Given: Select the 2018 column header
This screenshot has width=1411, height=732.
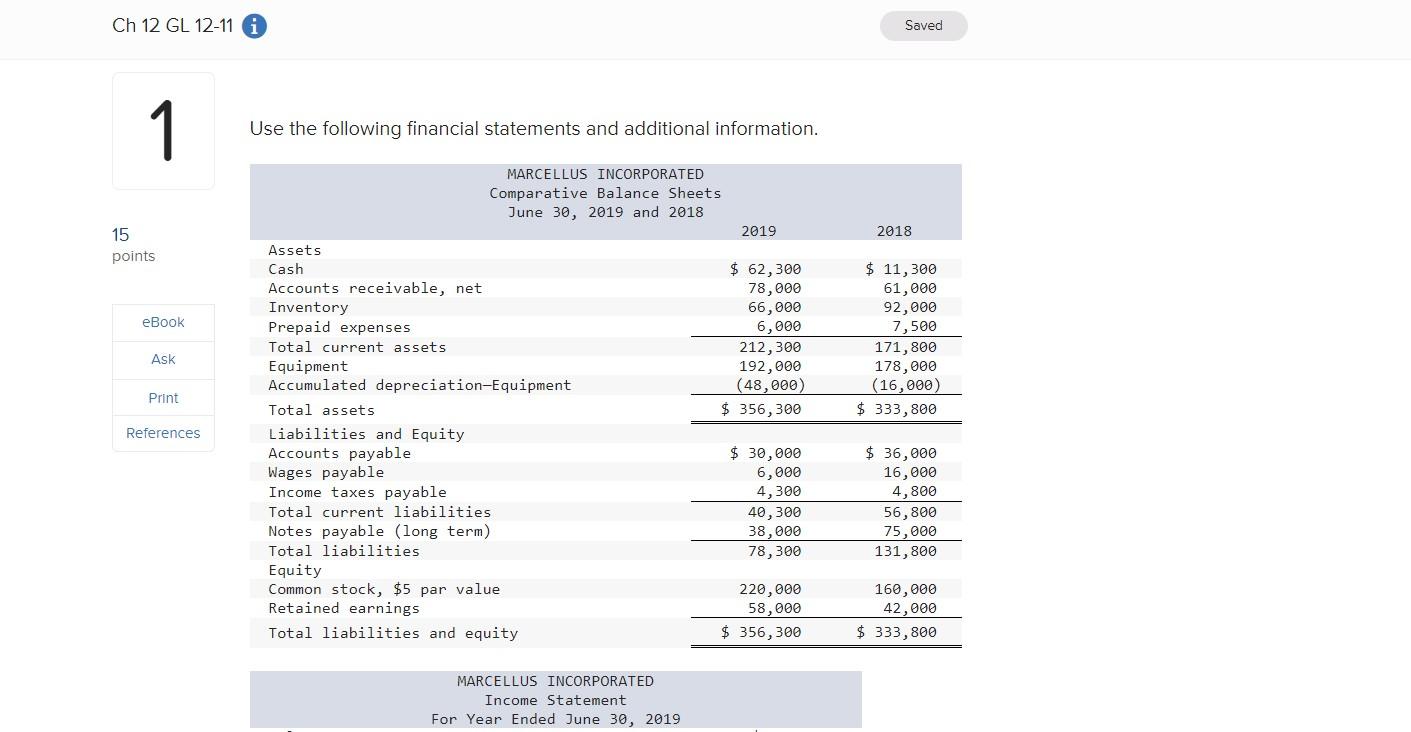Looking at the screenshot, I should (x=893, y=230).
